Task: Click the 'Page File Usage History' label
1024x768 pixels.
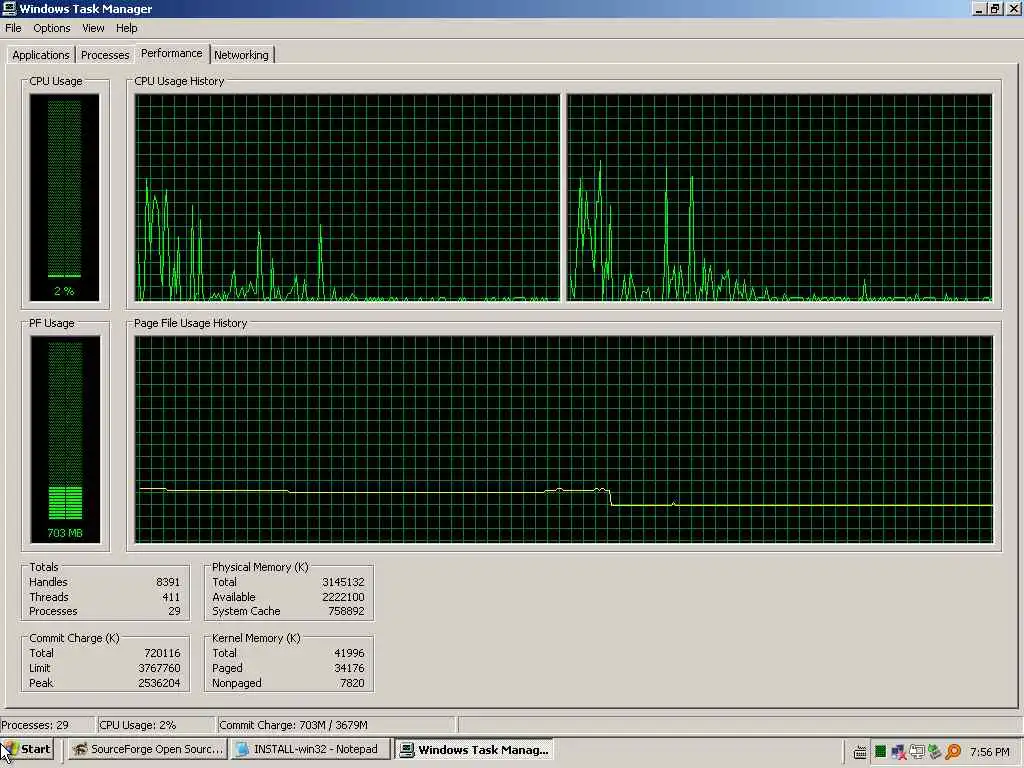Action: click(191, 323)
